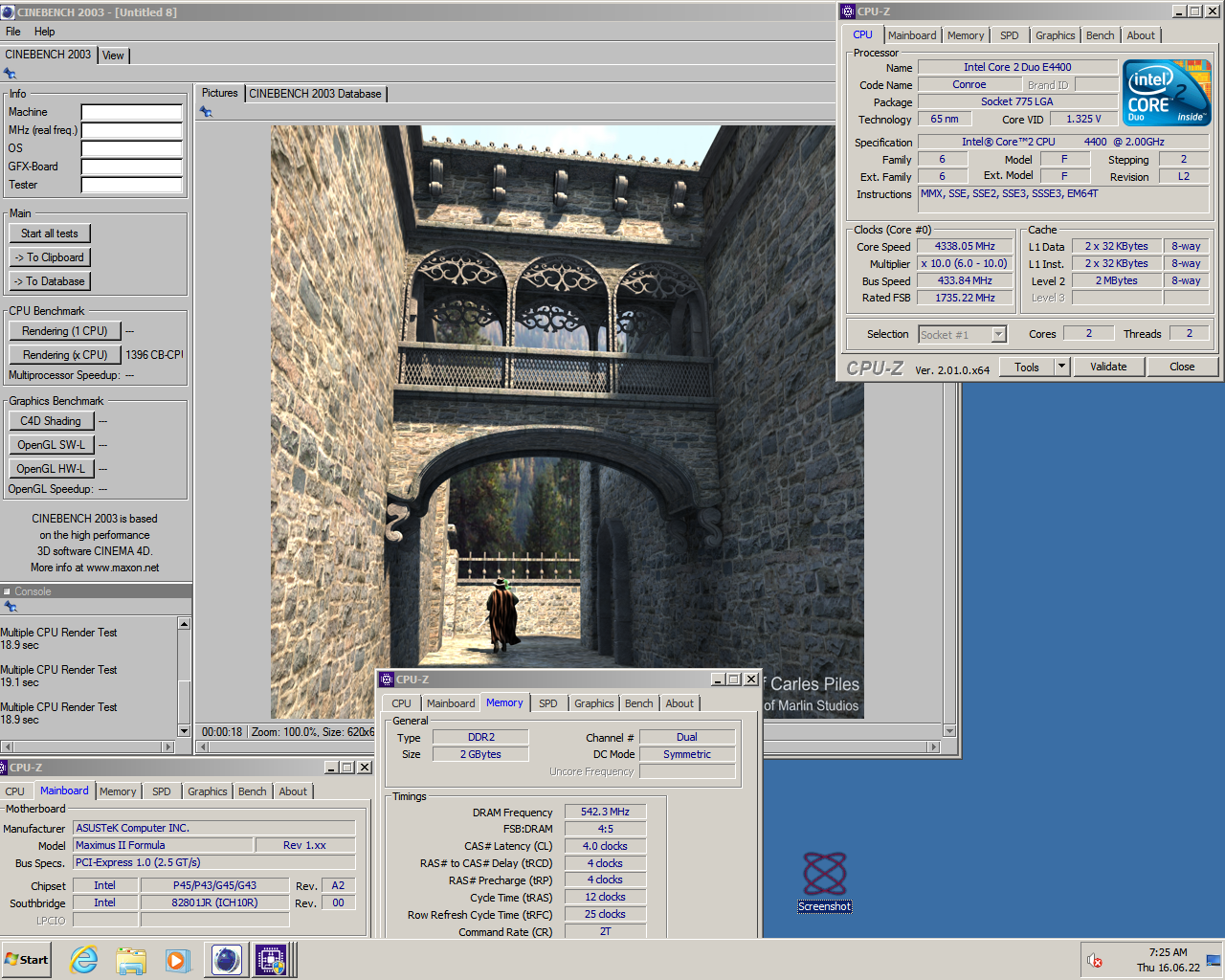Click the Intel Core 2 Duo E4400 name field
This screenshot has width=1225, height=980.
coord(1017,67)
